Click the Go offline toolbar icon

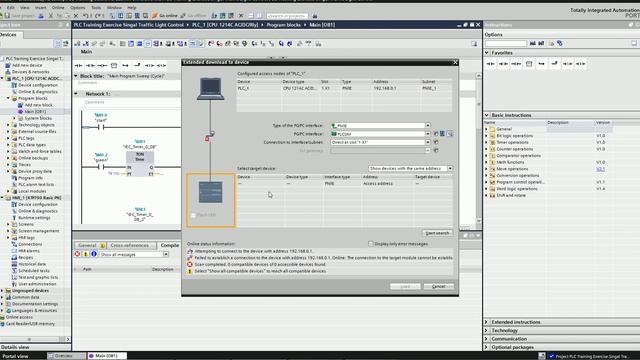[183, 16]
